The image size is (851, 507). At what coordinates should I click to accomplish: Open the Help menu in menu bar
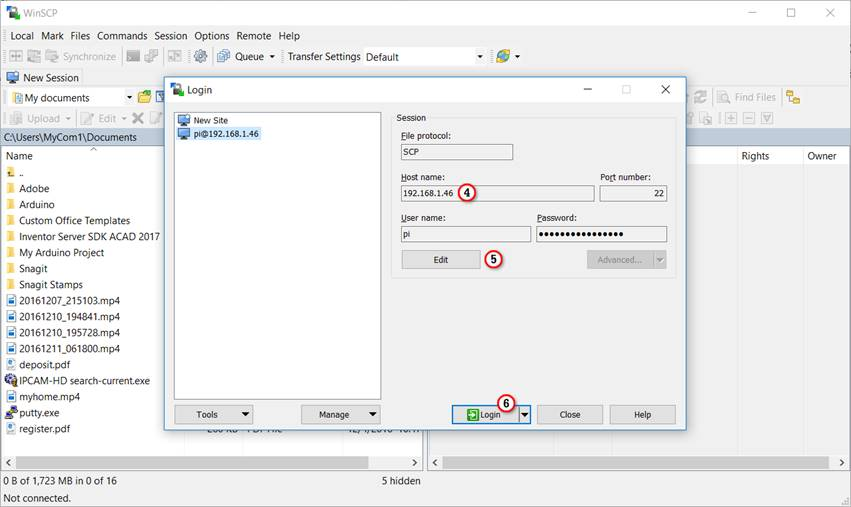289,36
